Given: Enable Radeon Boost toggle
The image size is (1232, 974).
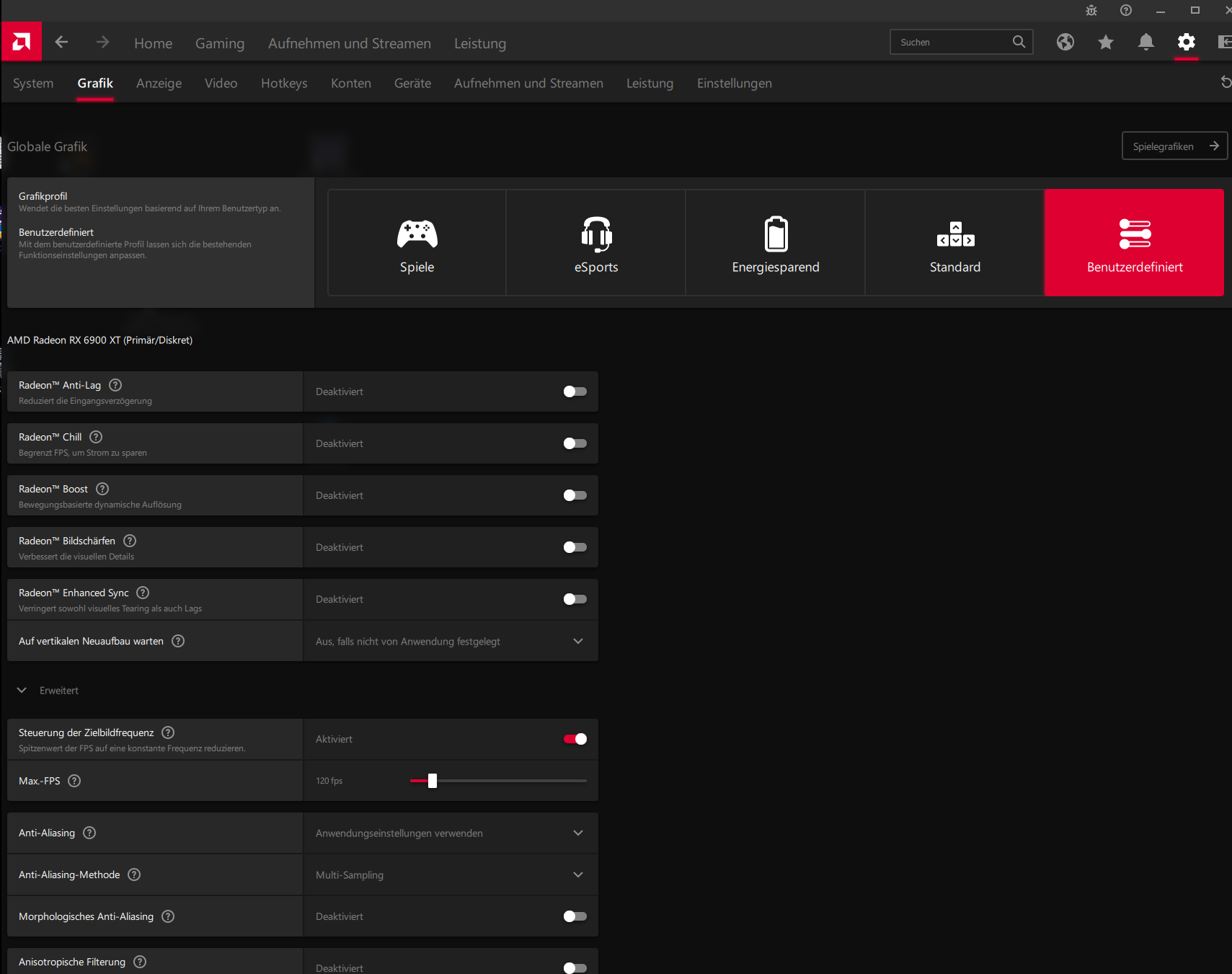Looking at the screenshot, I should click(x=575, y=495).
